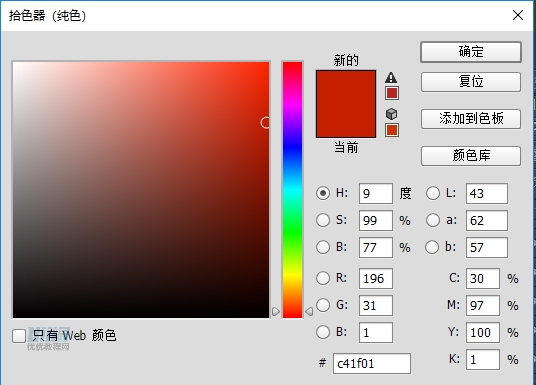The height and width of the screenshot is (385, 536).
Task: Click the 添加到色板 button
Action: (471, 119)
